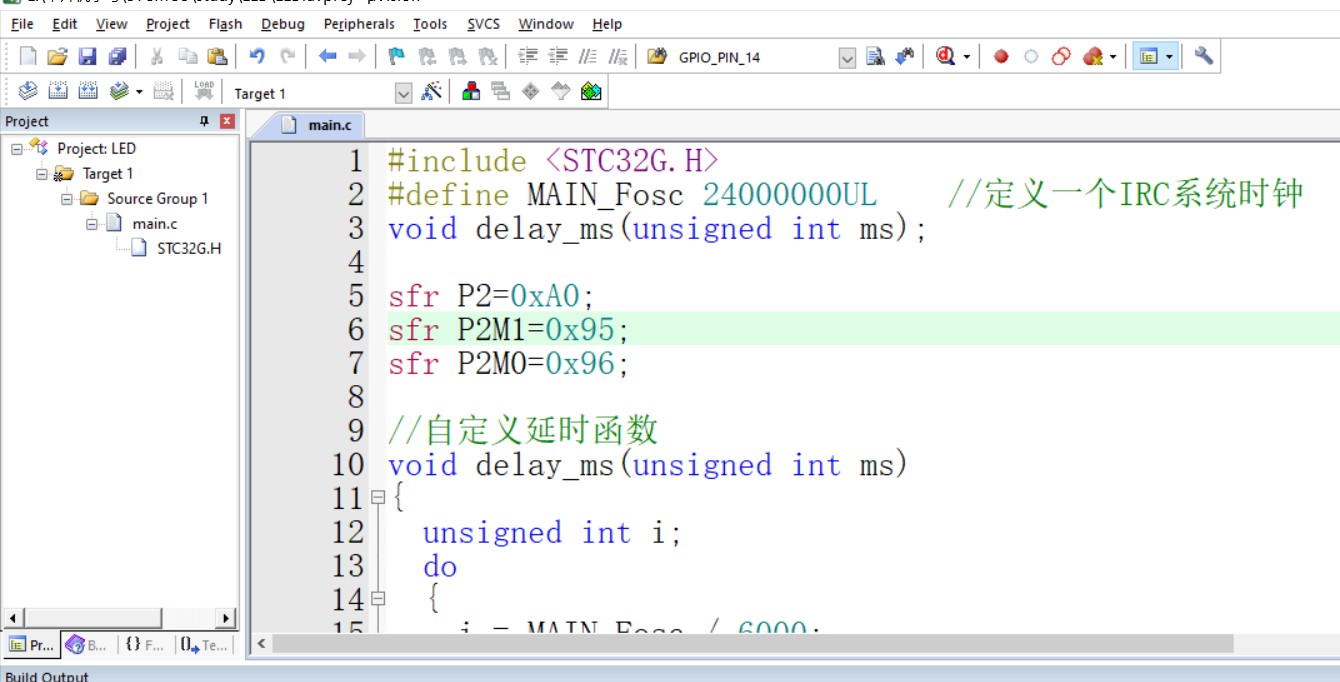Open the SVCS menu
The image size is (1340, 682).
(x=484, y=23)
